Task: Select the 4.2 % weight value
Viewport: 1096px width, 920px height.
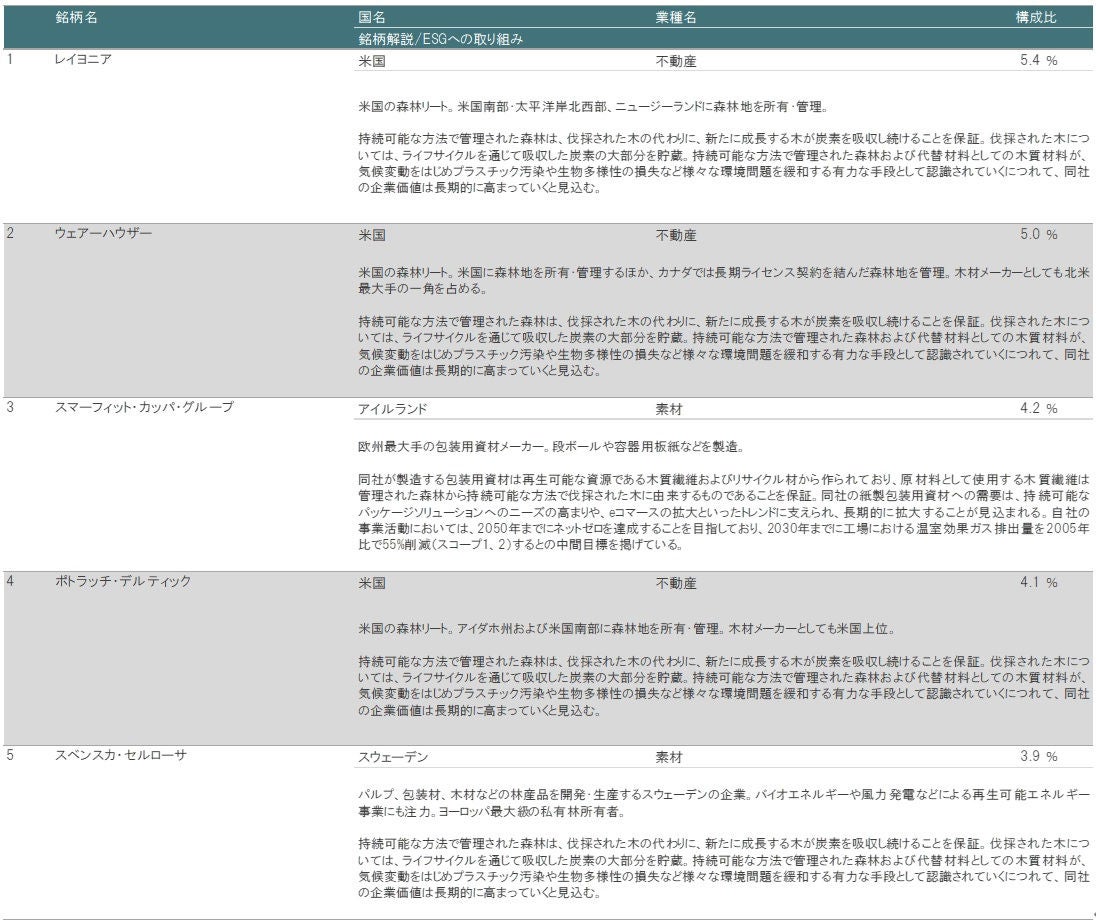Action: click(x=1038, y=409)
